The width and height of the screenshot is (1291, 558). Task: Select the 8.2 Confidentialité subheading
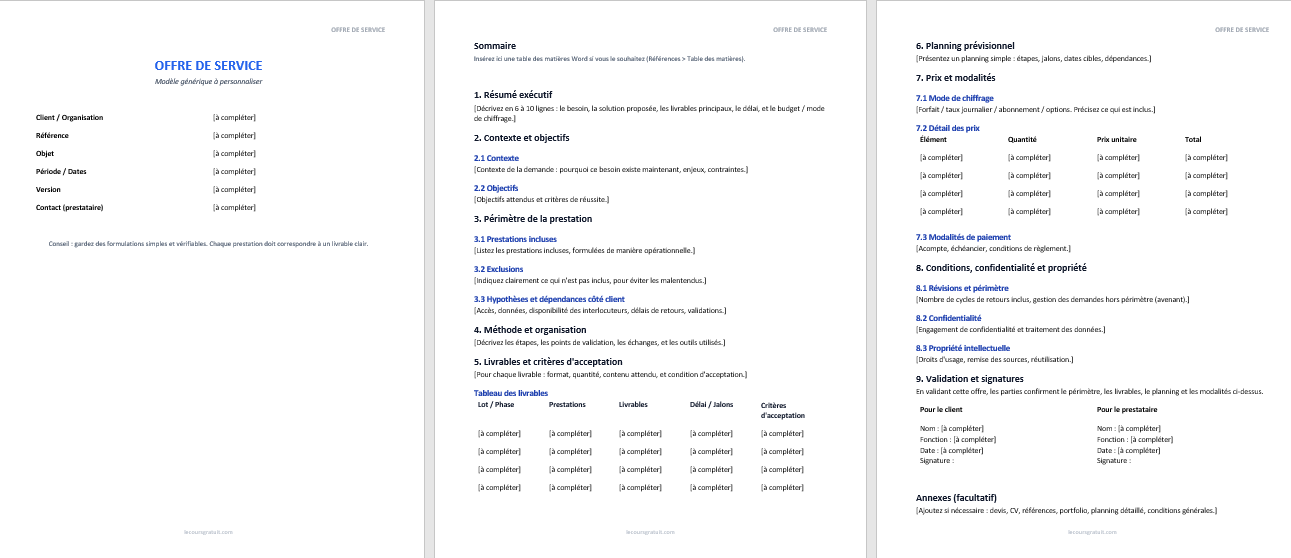(x=948, y=318)
